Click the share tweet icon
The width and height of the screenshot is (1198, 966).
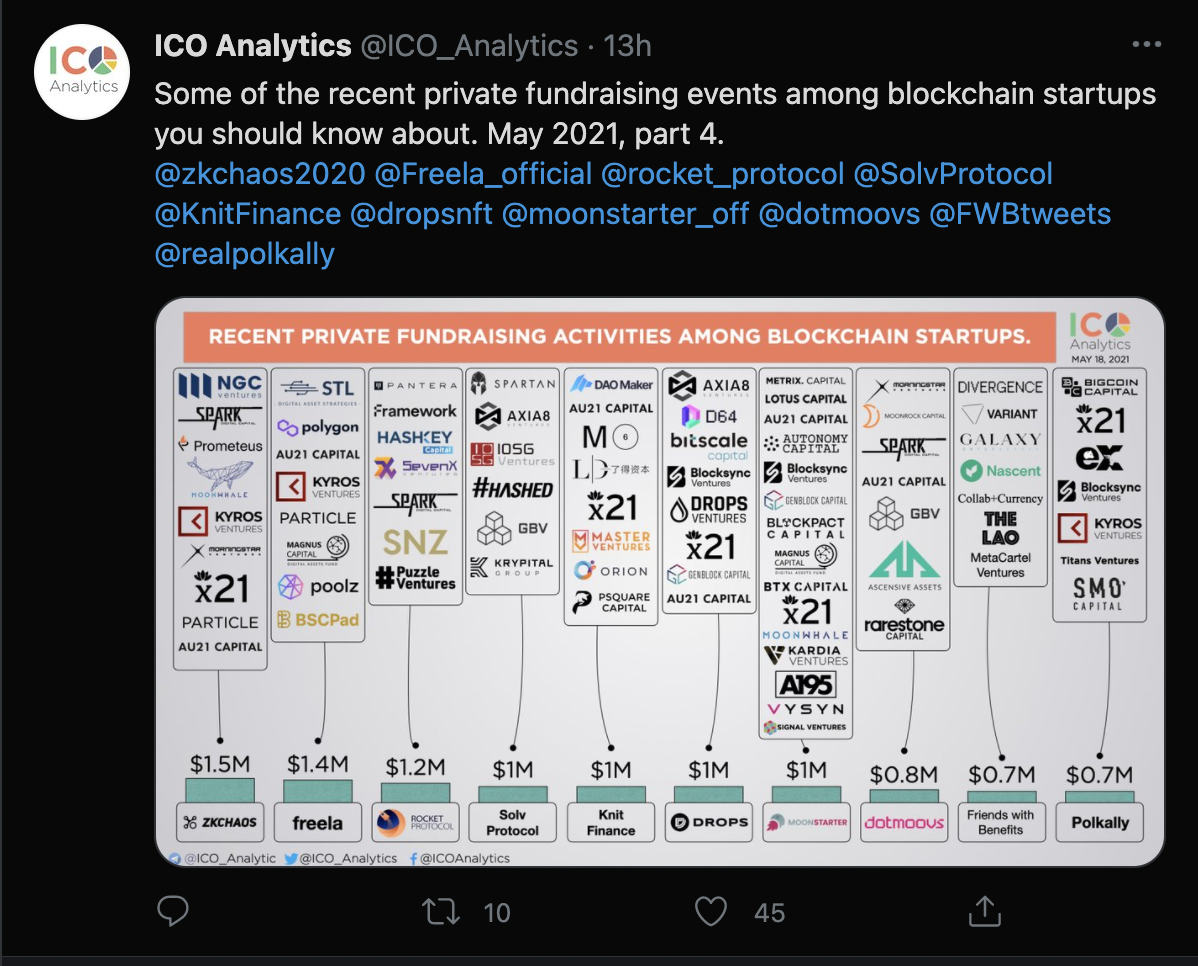(x=984, y=911)
